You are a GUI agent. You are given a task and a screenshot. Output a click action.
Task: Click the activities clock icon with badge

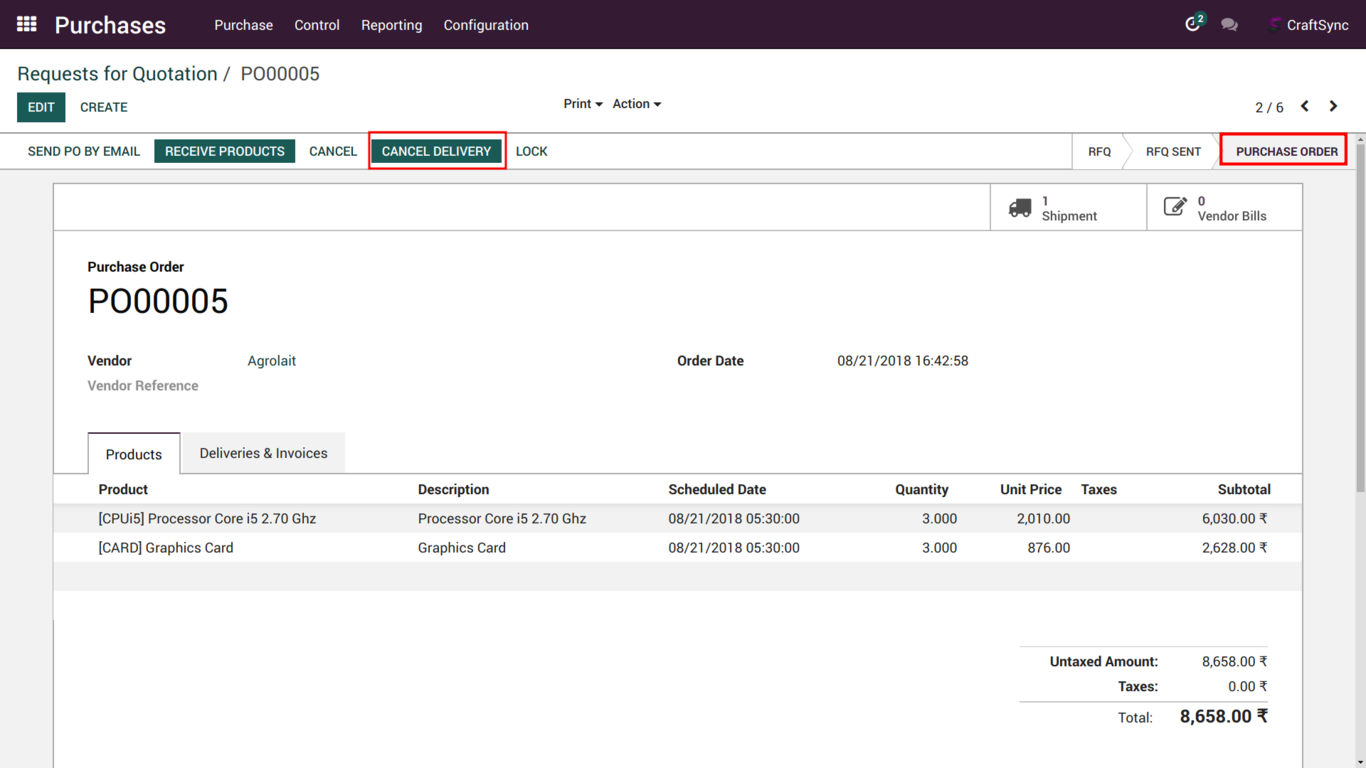click(x=1193, y=24)
